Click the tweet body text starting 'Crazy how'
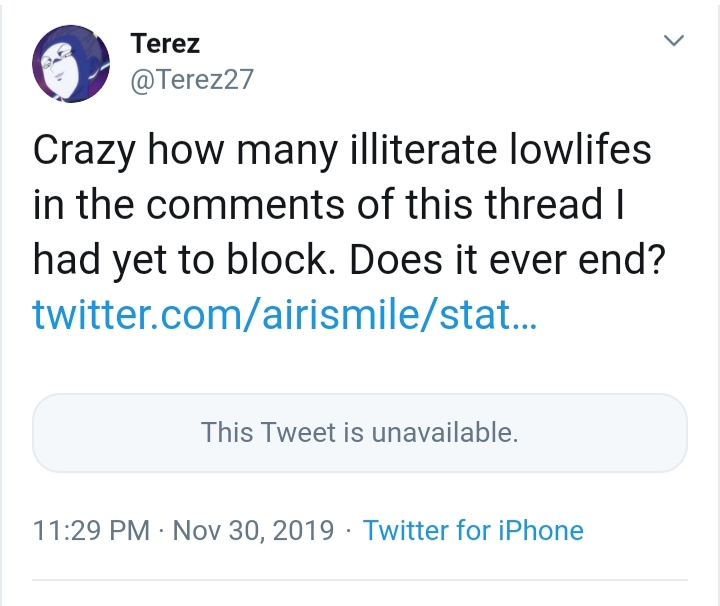 click(349, 205)
